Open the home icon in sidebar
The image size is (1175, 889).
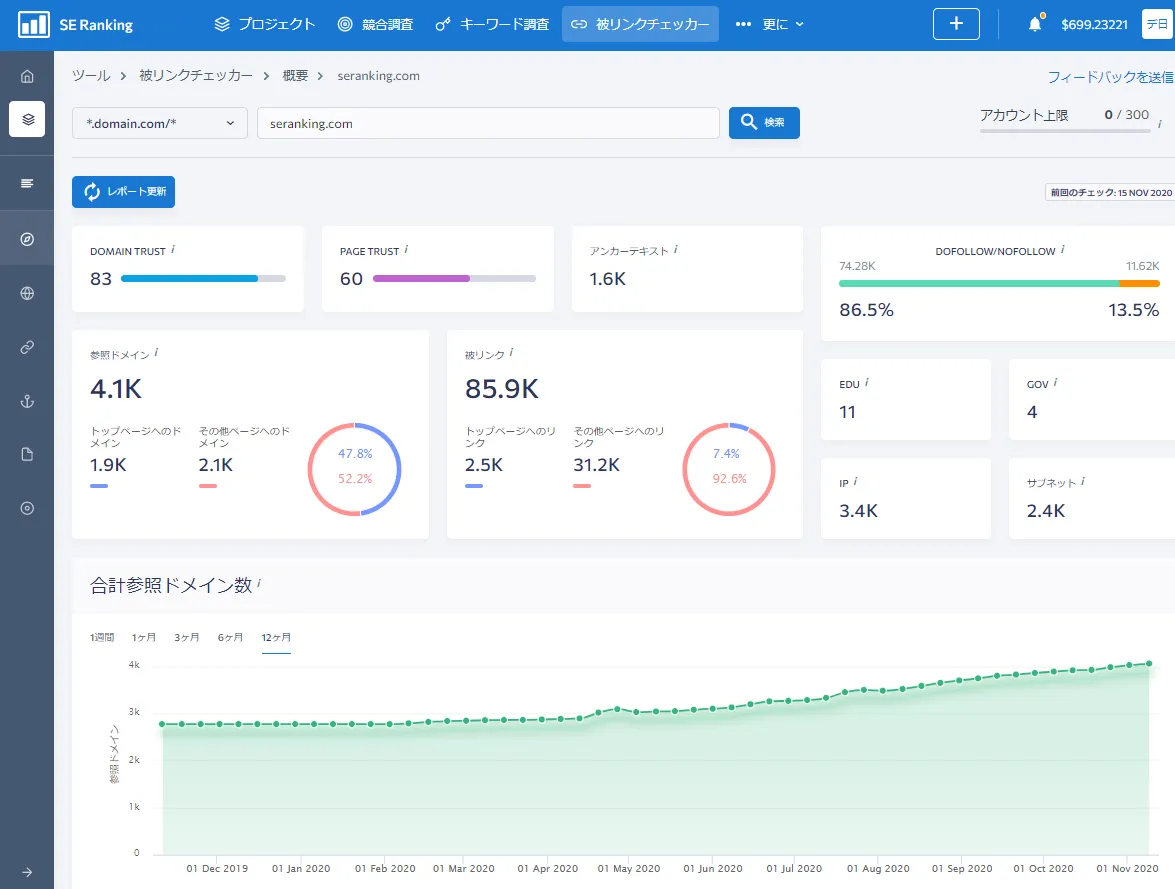[27, 76]
